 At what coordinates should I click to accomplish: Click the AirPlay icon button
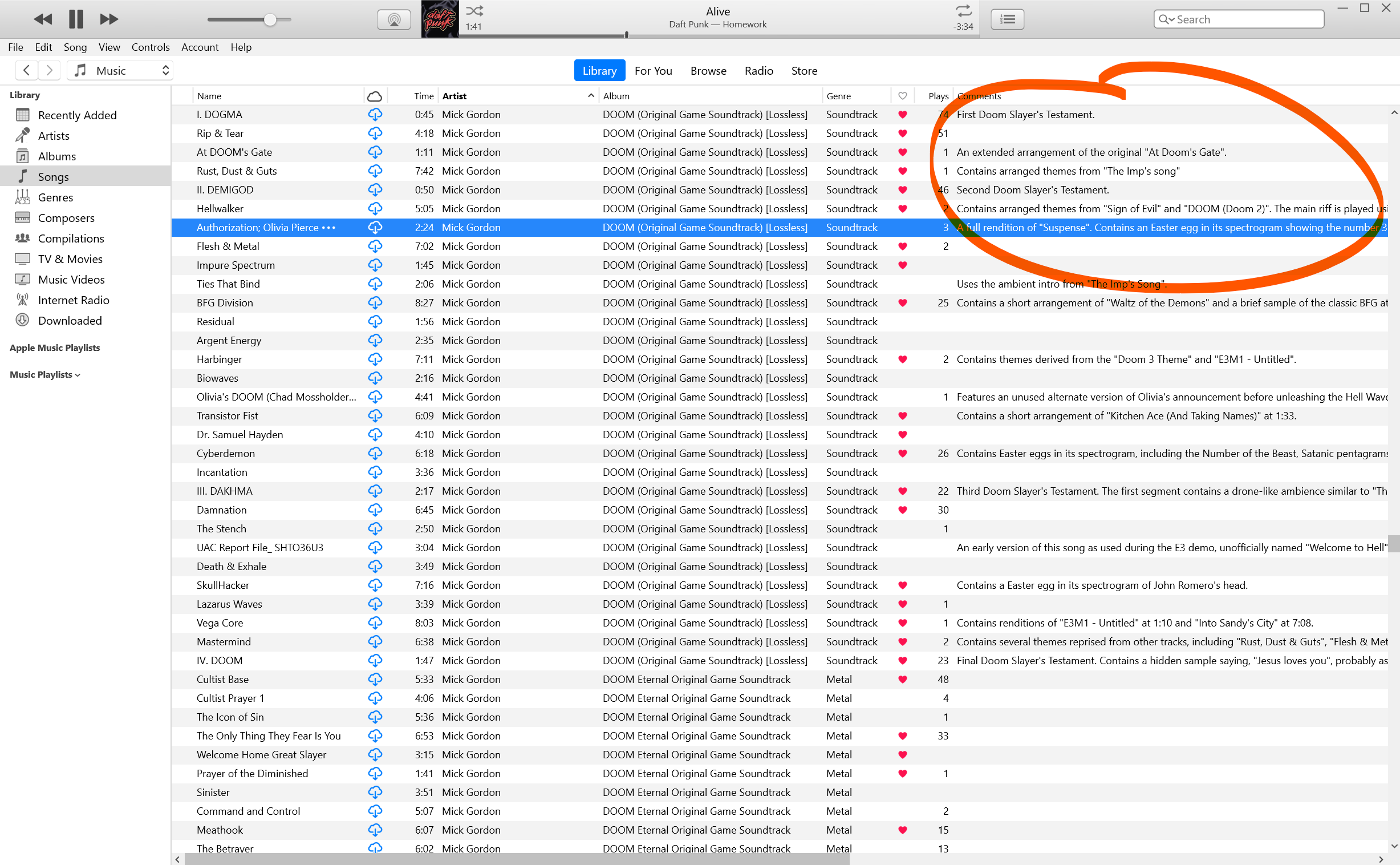coord(394,20)
